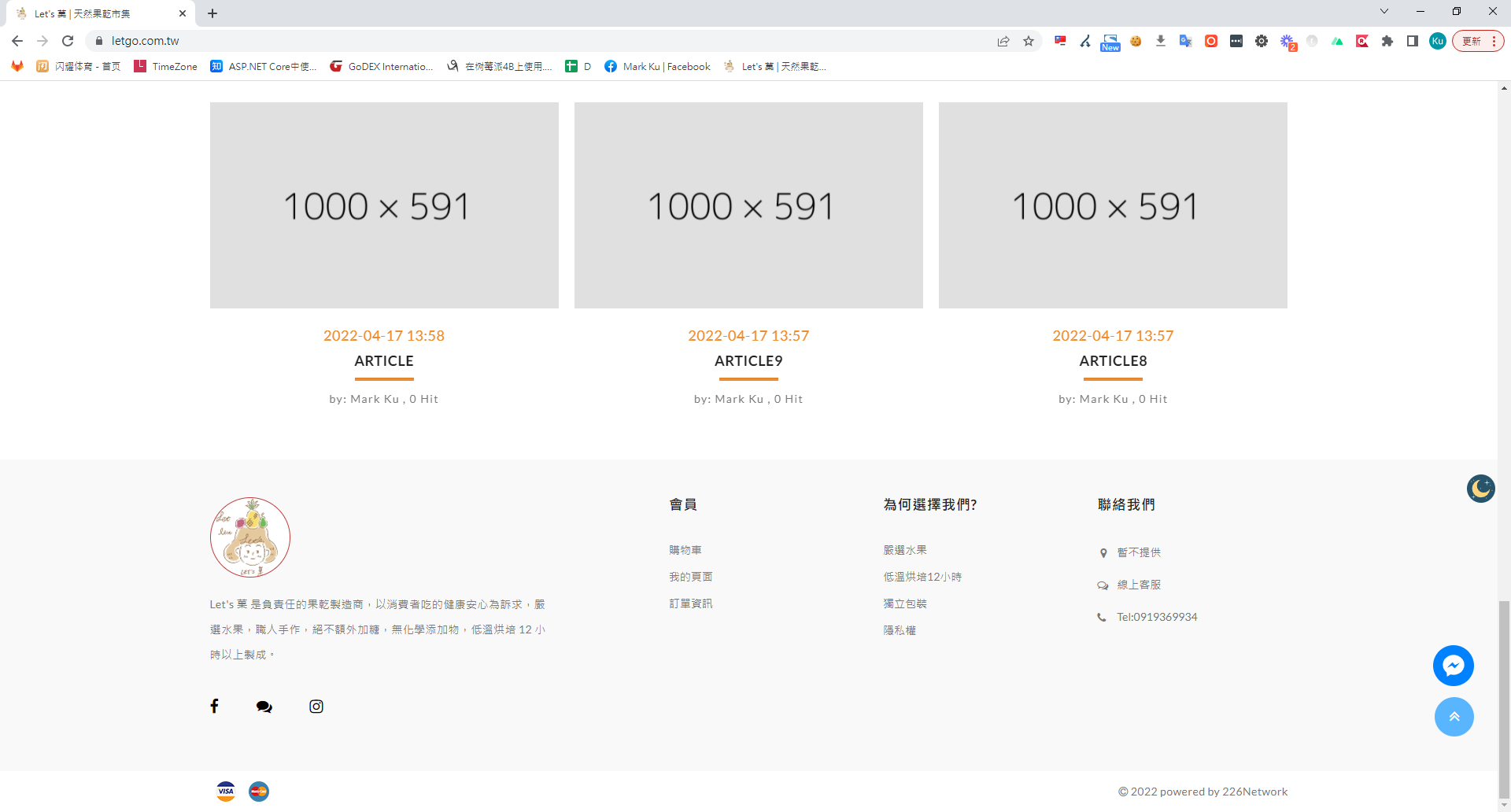Open the ARTICLE9 post title

coord(748,361)
